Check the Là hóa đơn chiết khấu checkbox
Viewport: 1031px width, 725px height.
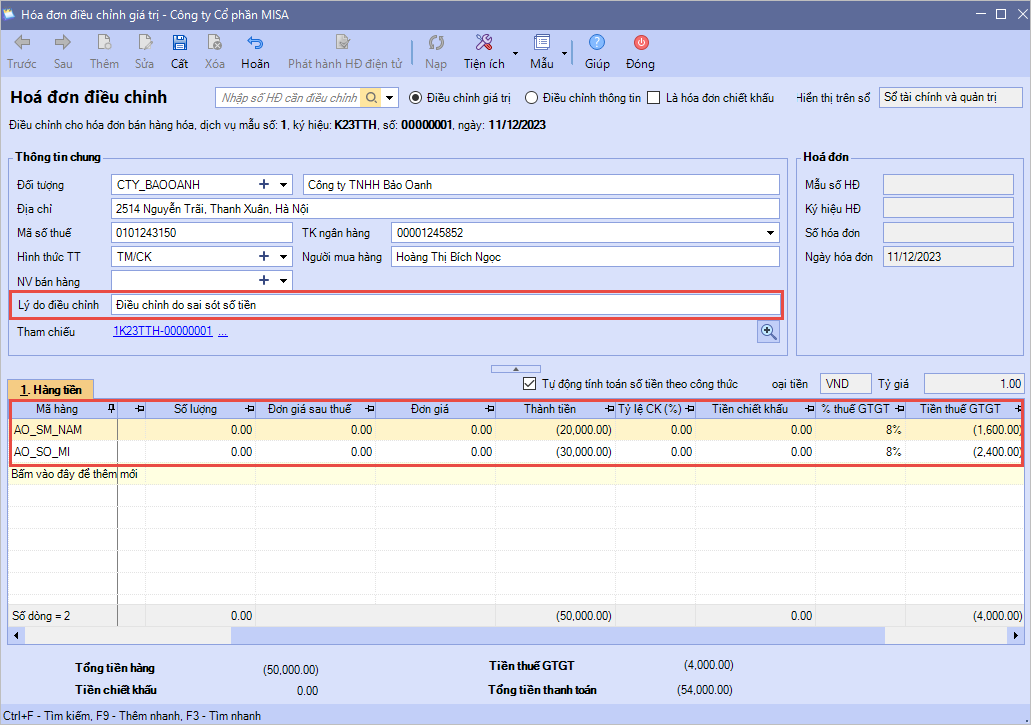[654, 98]
